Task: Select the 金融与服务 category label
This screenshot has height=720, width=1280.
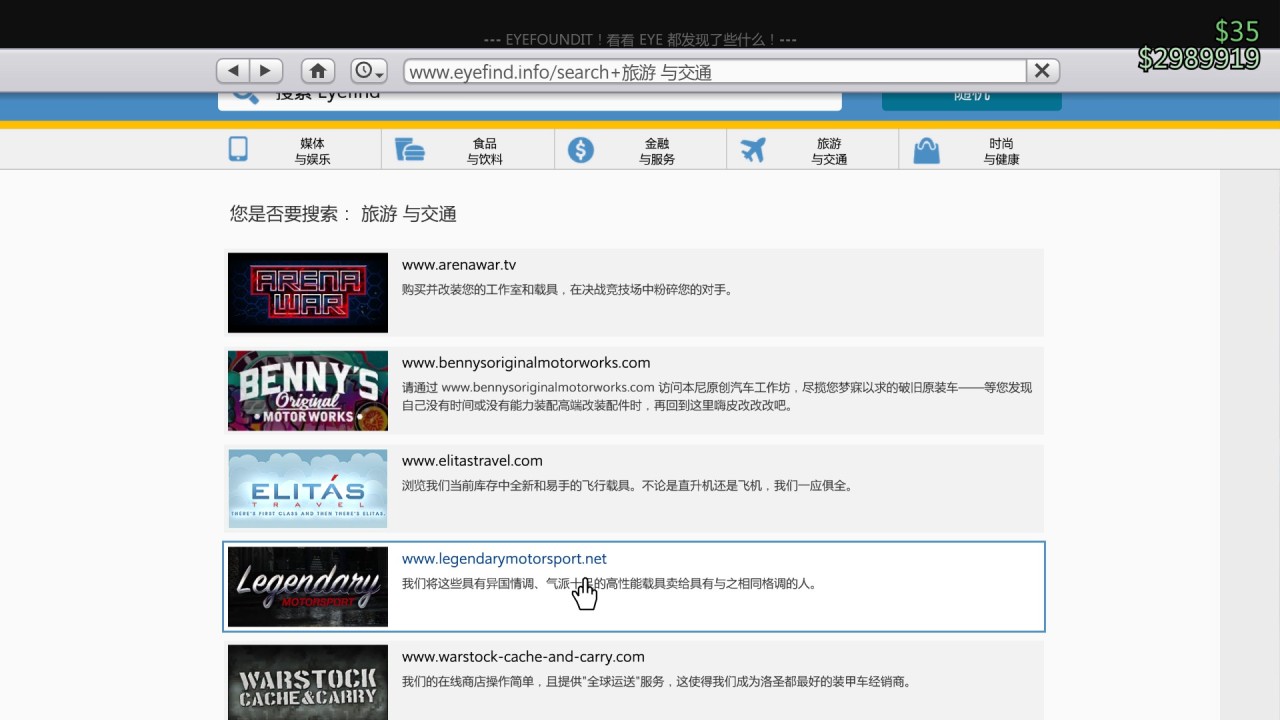Action: [x=657, y=151]
